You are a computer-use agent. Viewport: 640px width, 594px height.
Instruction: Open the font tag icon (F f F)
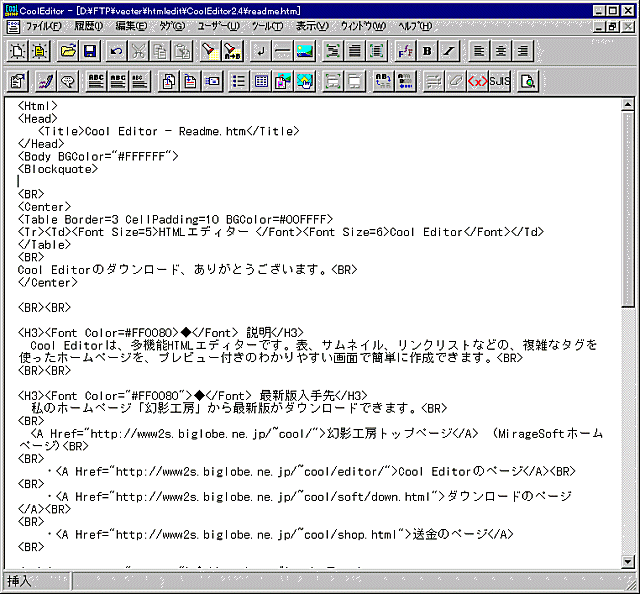(405, 51)
